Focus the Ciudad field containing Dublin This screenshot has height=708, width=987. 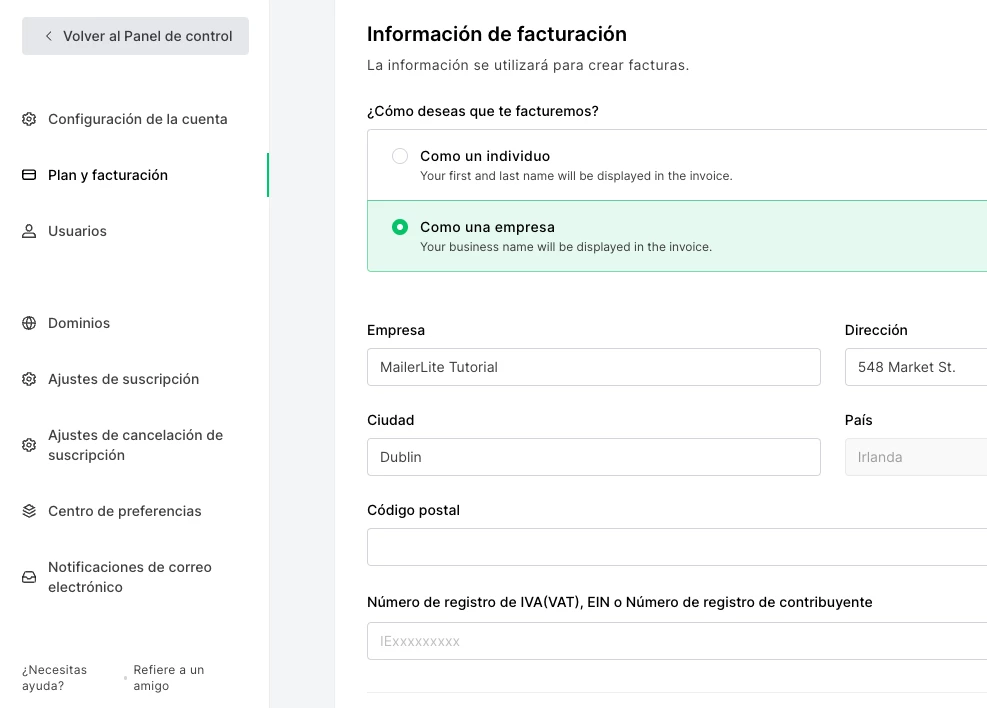[593, 457]
